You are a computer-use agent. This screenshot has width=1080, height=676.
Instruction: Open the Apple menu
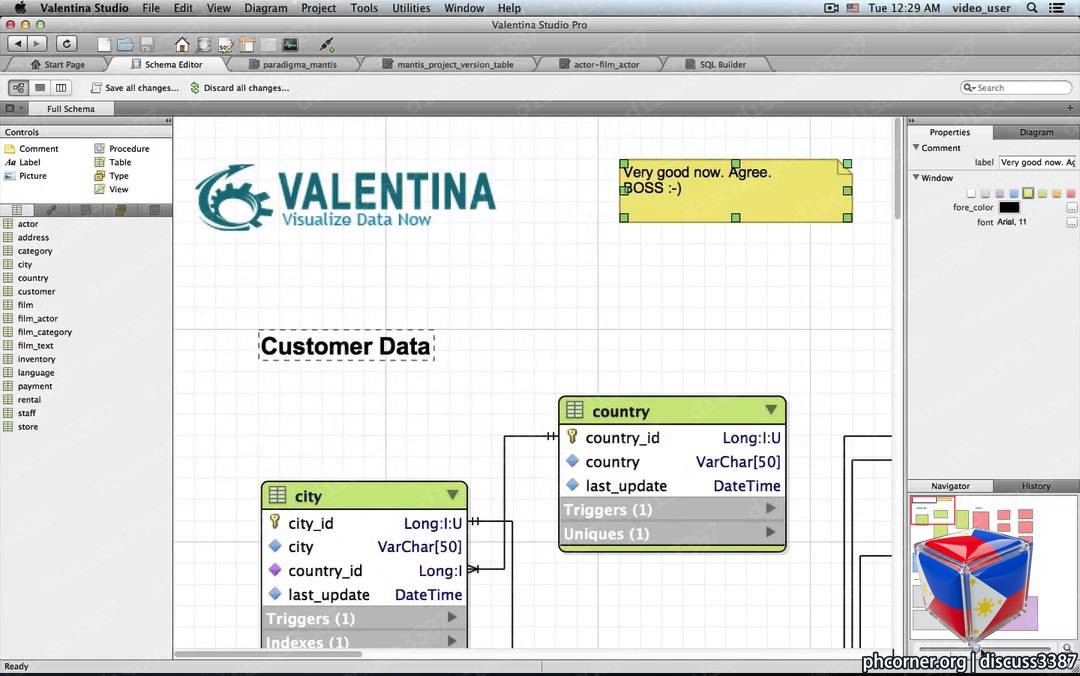coord(20,8)
